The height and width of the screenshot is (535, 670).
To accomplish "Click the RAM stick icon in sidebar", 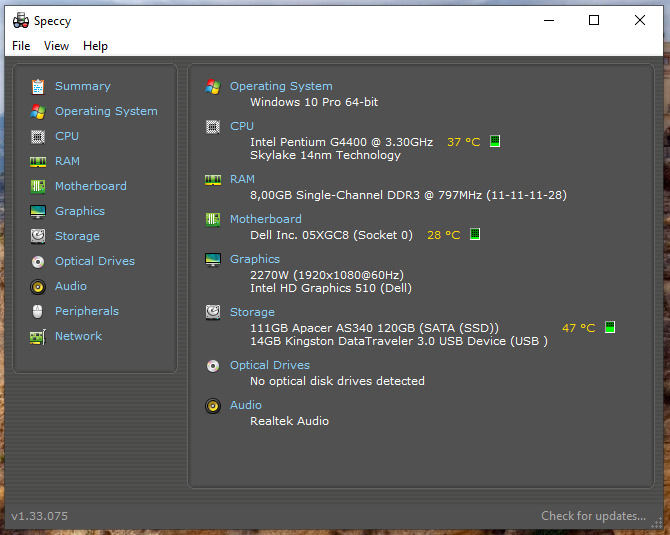I will [x=38, y=162].
